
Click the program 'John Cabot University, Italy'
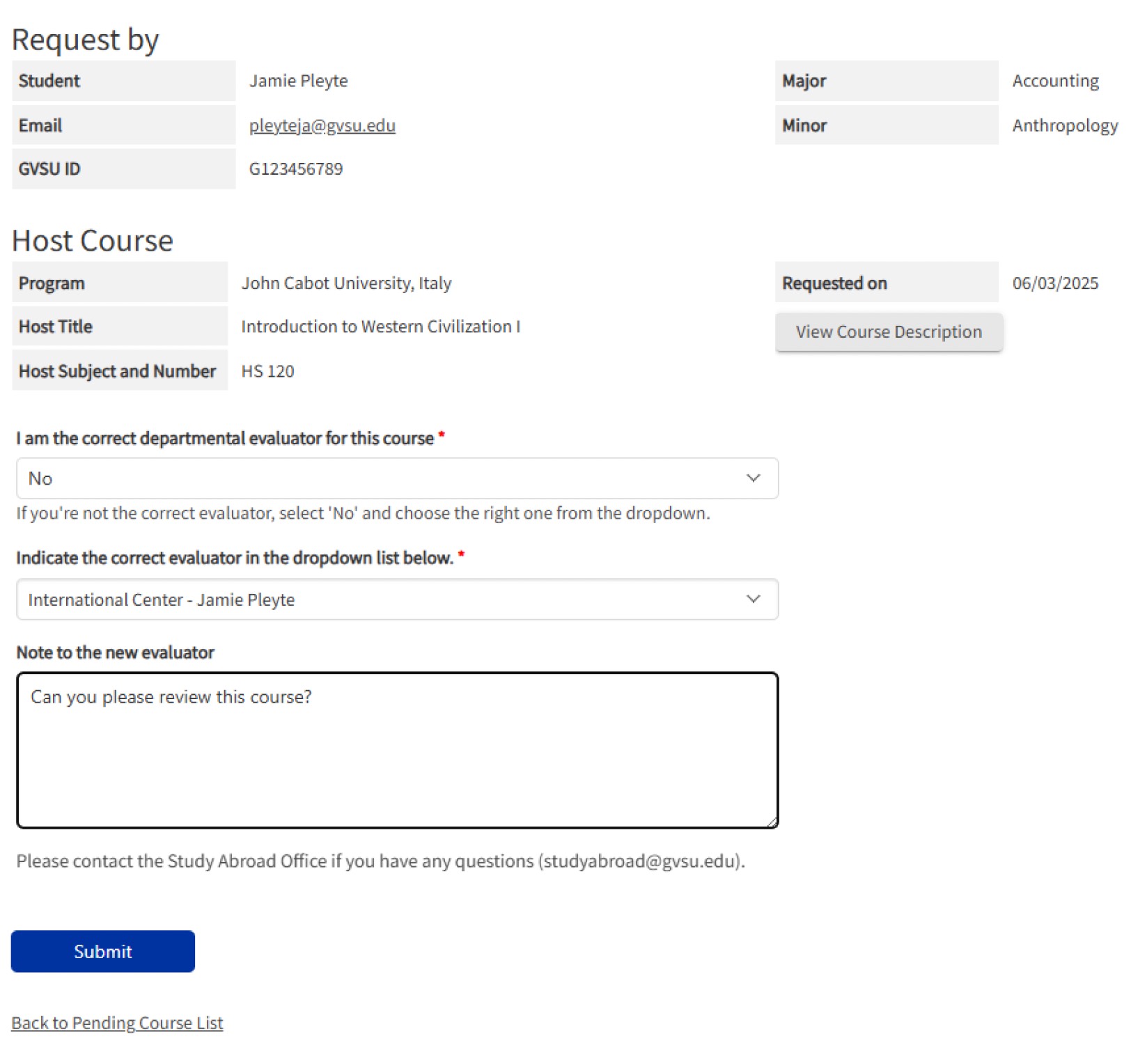pyautogui.click(x=346, y=283)
